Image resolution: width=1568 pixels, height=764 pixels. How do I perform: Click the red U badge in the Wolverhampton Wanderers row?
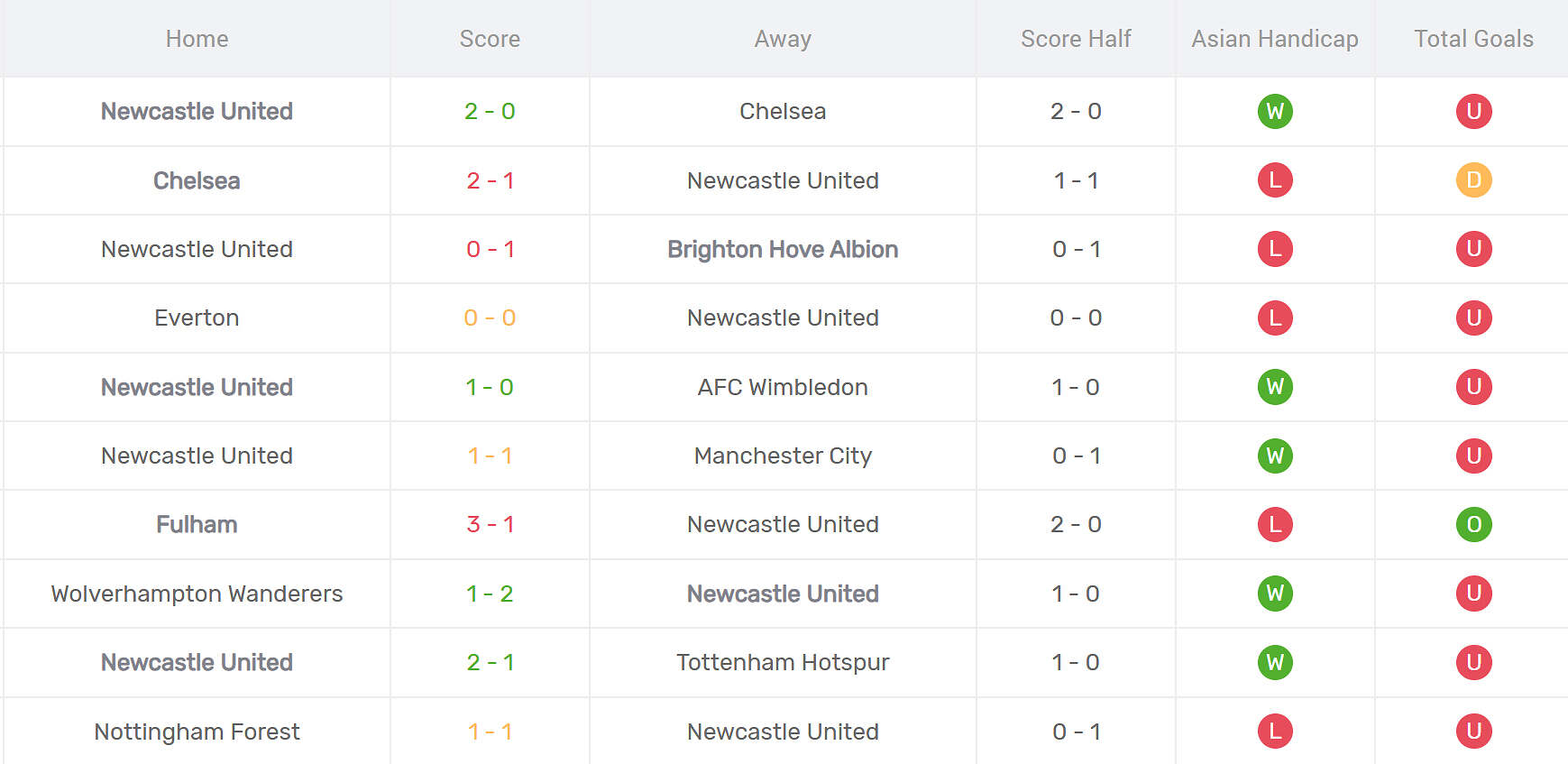coord(1473,594)
